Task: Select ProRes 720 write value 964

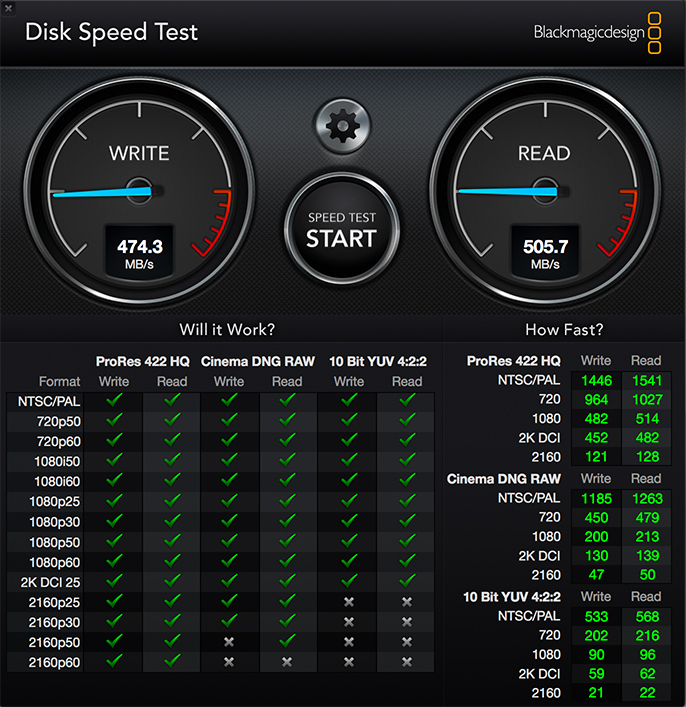Action: click(596, 399)
